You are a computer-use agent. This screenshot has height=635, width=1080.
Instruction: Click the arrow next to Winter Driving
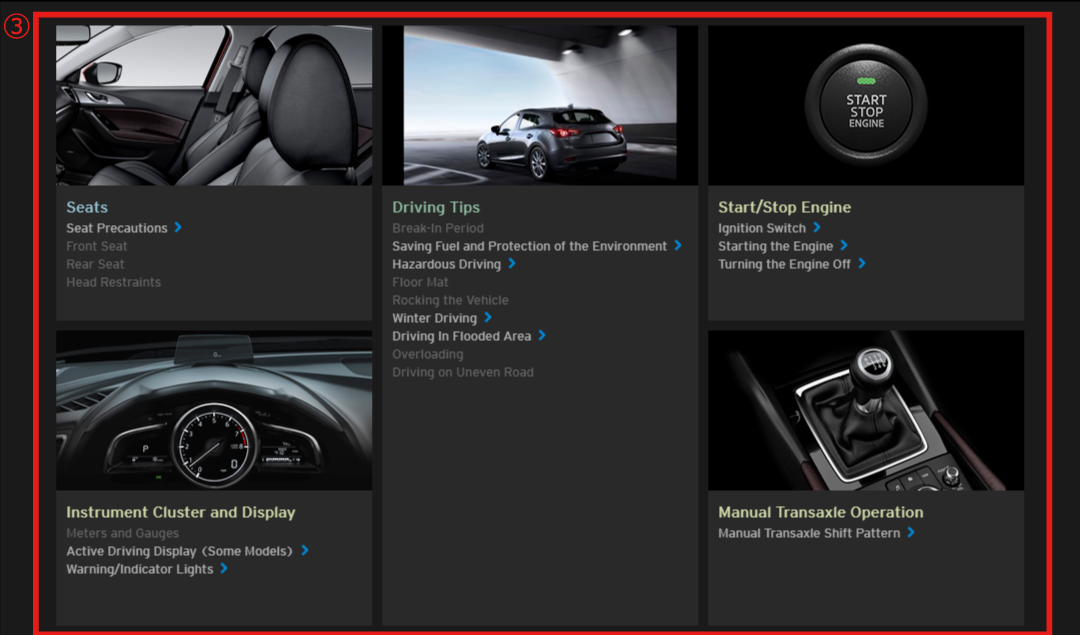coord(487,318)
